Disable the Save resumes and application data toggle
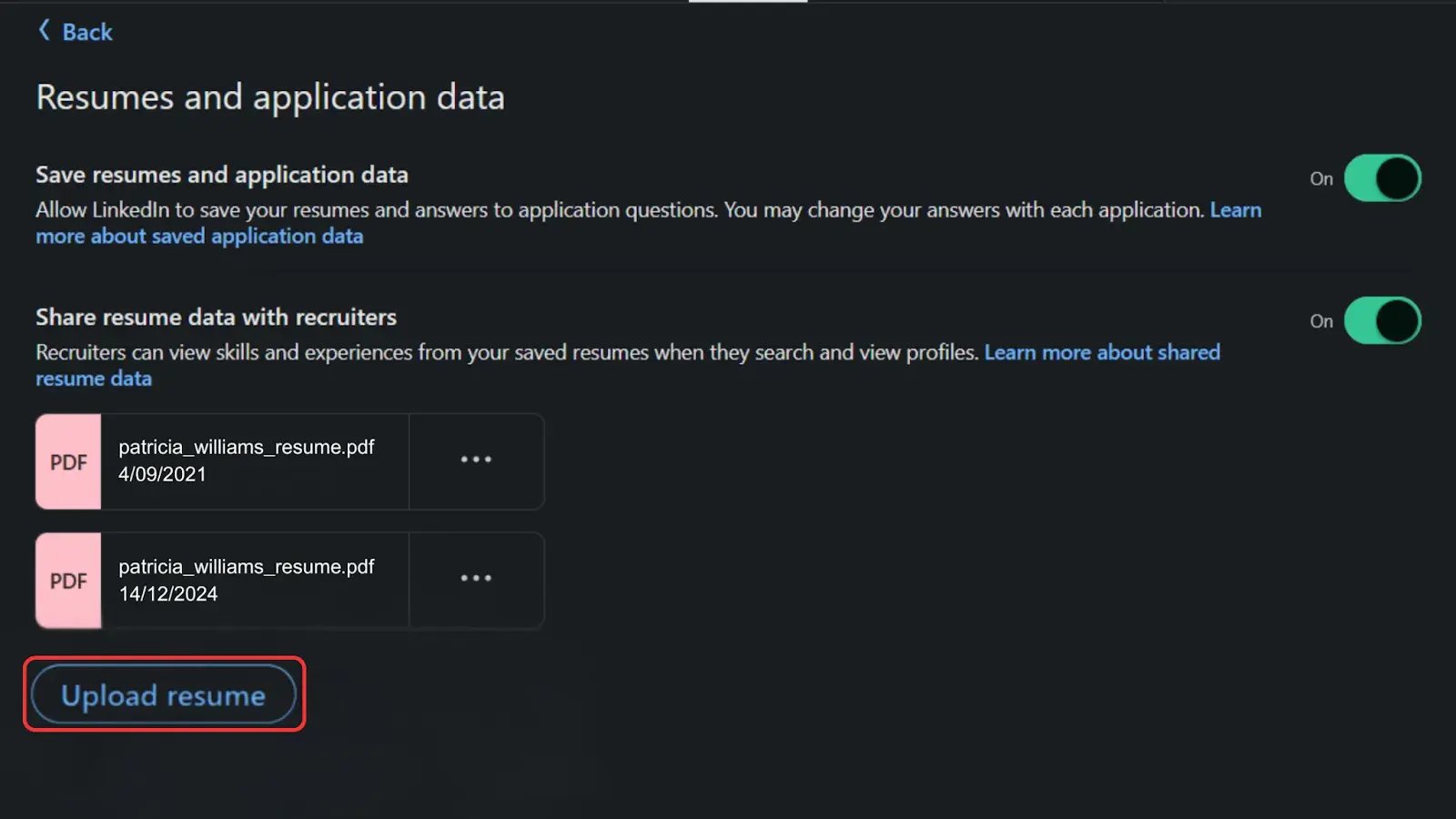The width and height of the screenshot is (1456, 819). [1381, 178]
